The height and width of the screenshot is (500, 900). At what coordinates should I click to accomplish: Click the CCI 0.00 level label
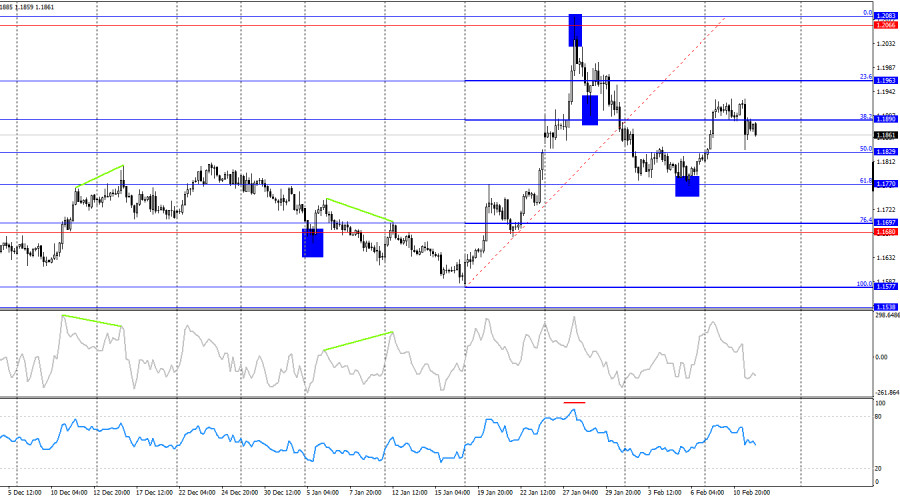point(881,357)
